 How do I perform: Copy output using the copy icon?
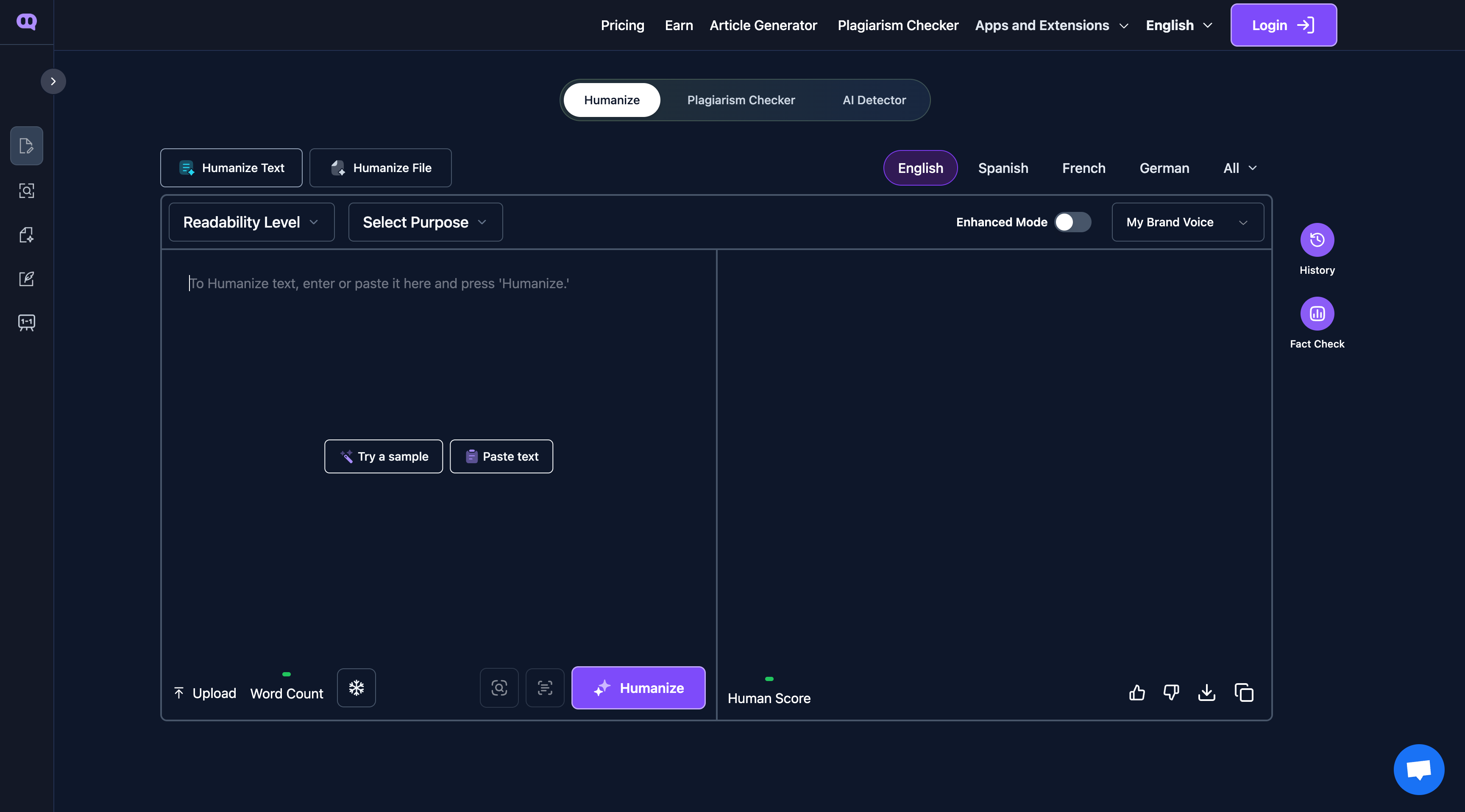1244,692
